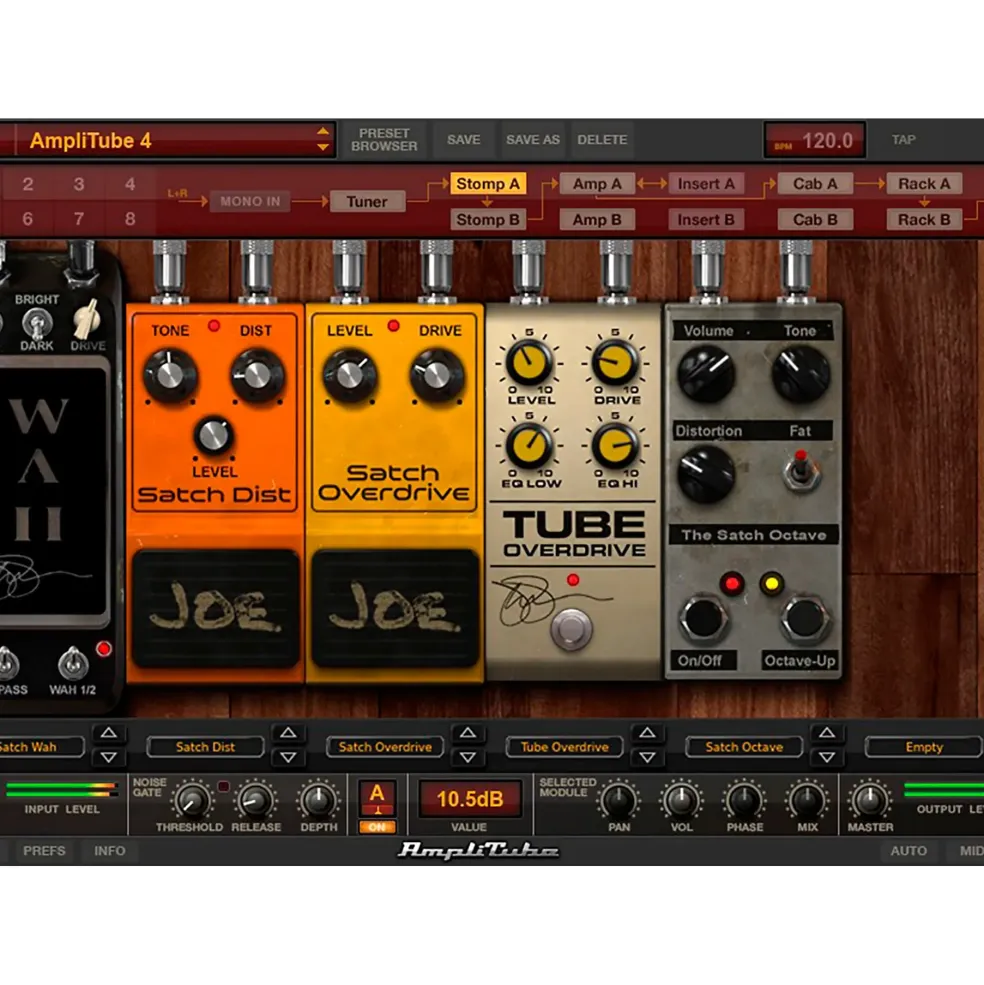The height and width of the screenshot is (985, 984).
Task: Switch to Stomp A module
Action: coord(488,184)
